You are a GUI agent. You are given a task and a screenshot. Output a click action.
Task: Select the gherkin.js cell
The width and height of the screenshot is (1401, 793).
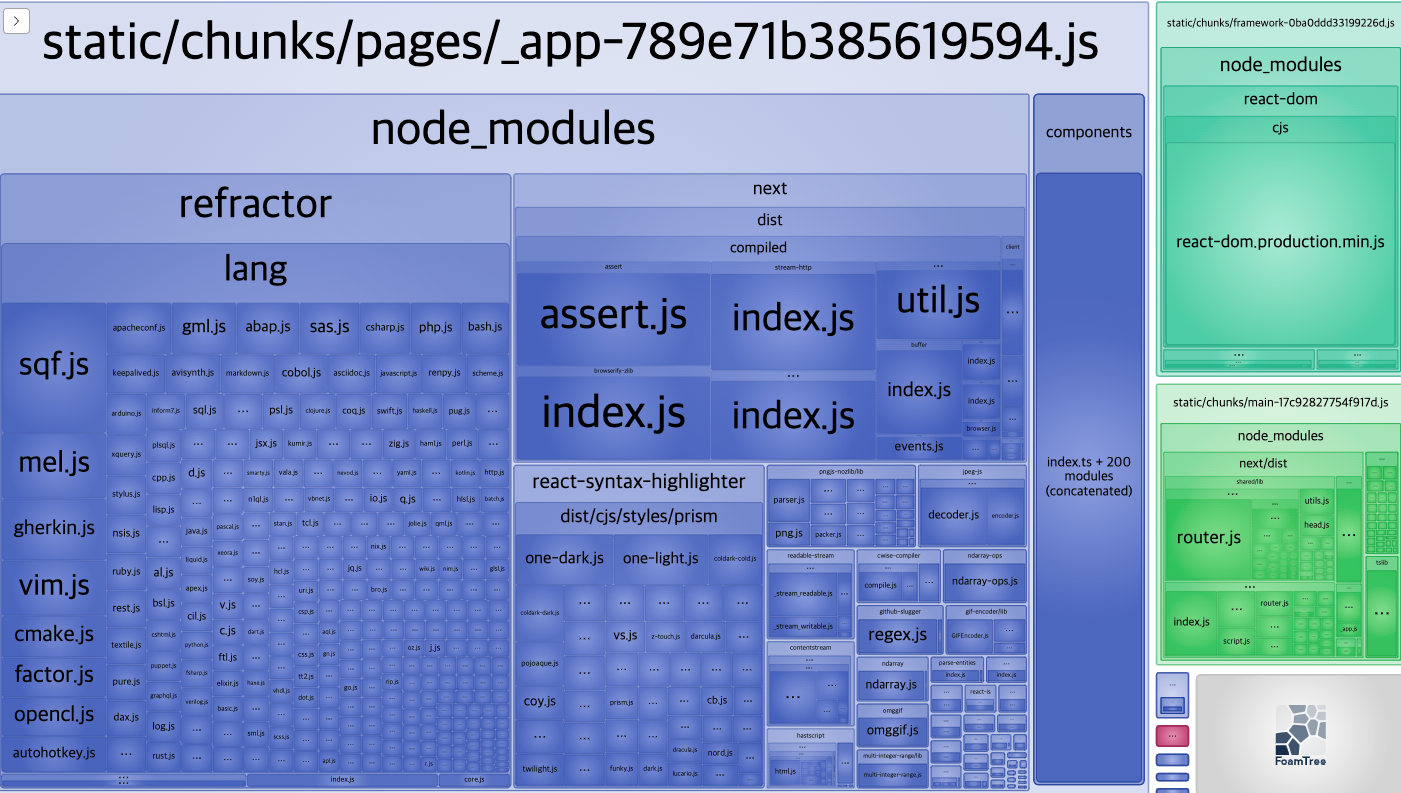(x=54, y=528)
